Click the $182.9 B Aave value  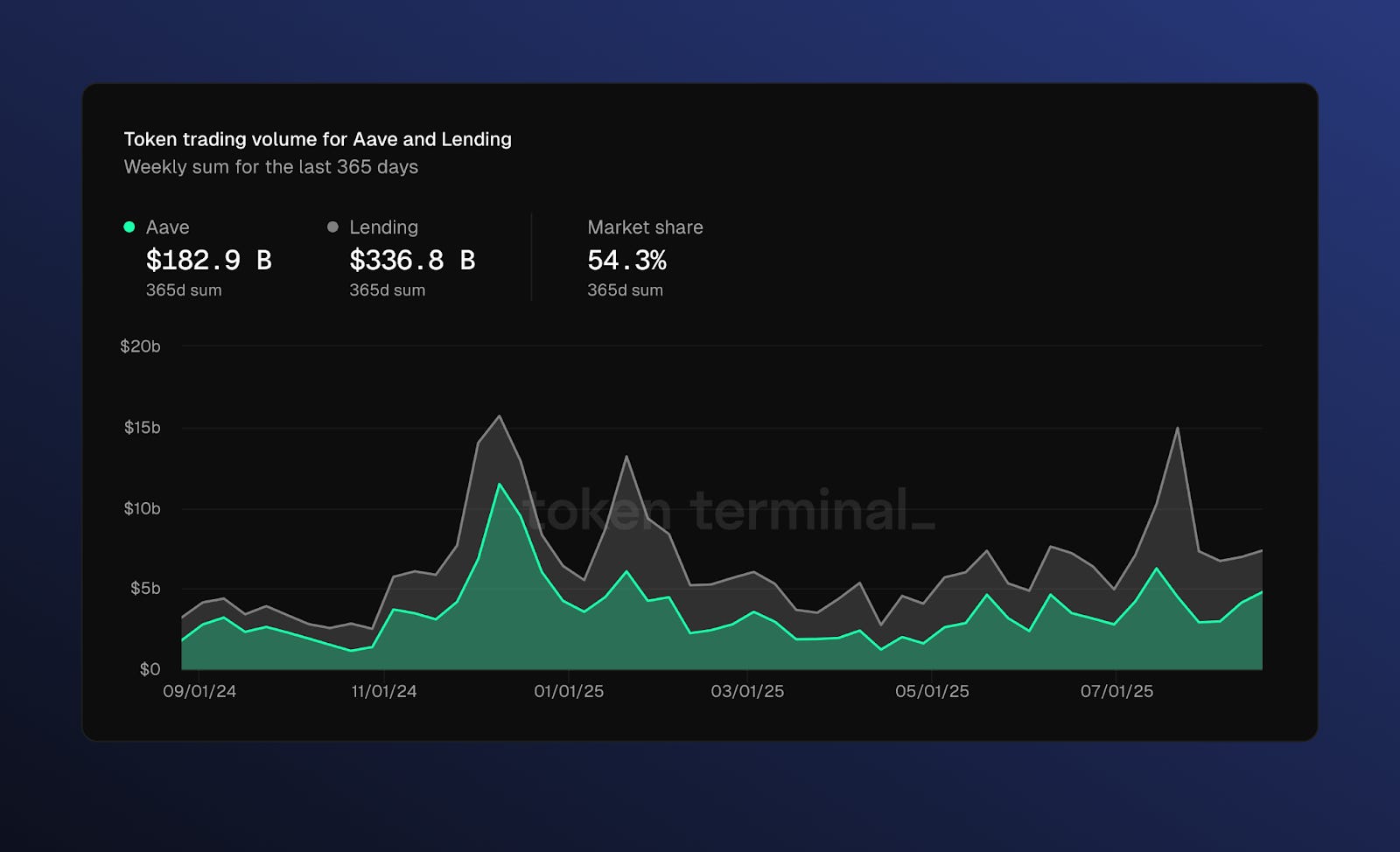click(x=208, y=260)
